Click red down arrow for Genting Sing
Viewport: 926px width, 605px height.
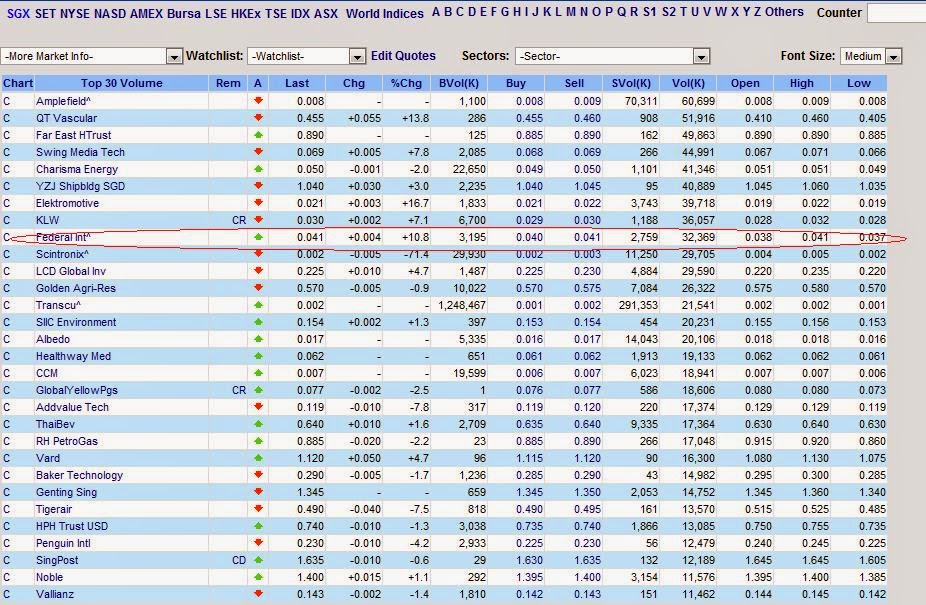258,492
